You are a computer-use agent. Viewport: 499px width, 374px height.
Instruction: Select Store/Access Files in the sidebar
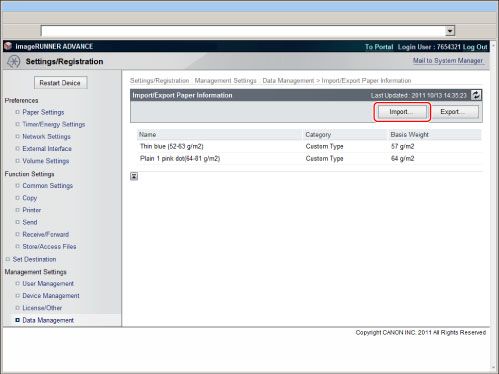(49, 246)
